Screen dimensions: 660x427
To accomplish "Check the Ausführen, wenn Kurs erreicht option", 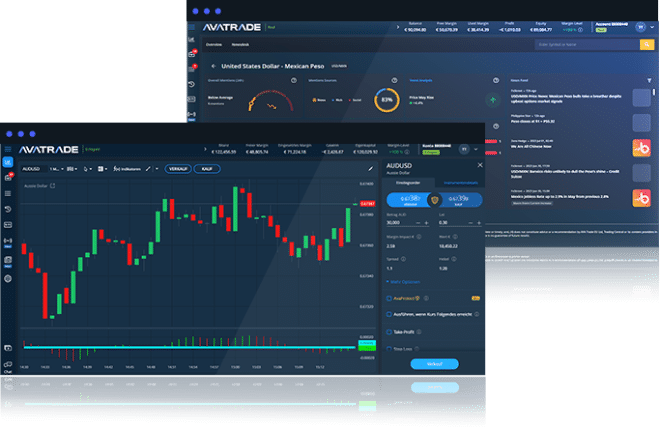I will [388, 314].
